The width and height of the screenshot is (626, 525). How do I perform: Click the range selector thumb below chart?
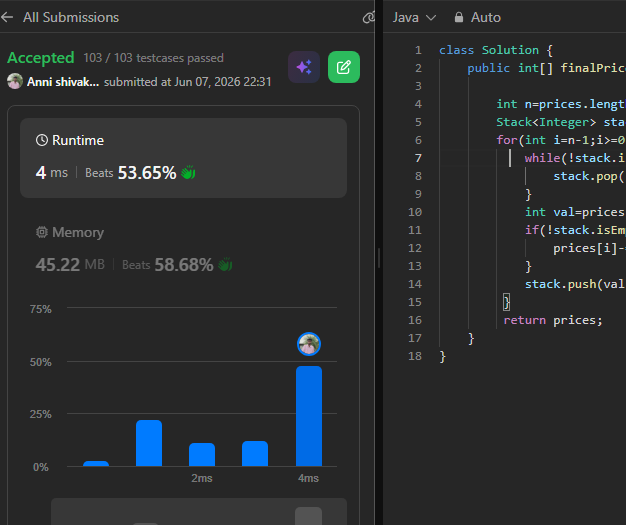308,516
